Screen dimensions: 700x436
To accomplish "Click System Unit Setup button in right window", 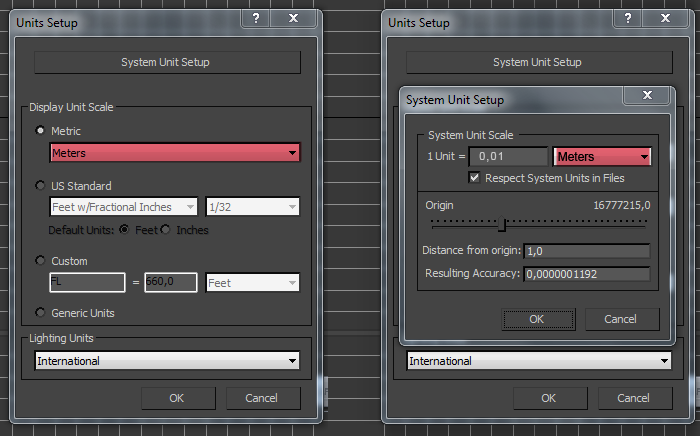I will (x=539, y=62).
